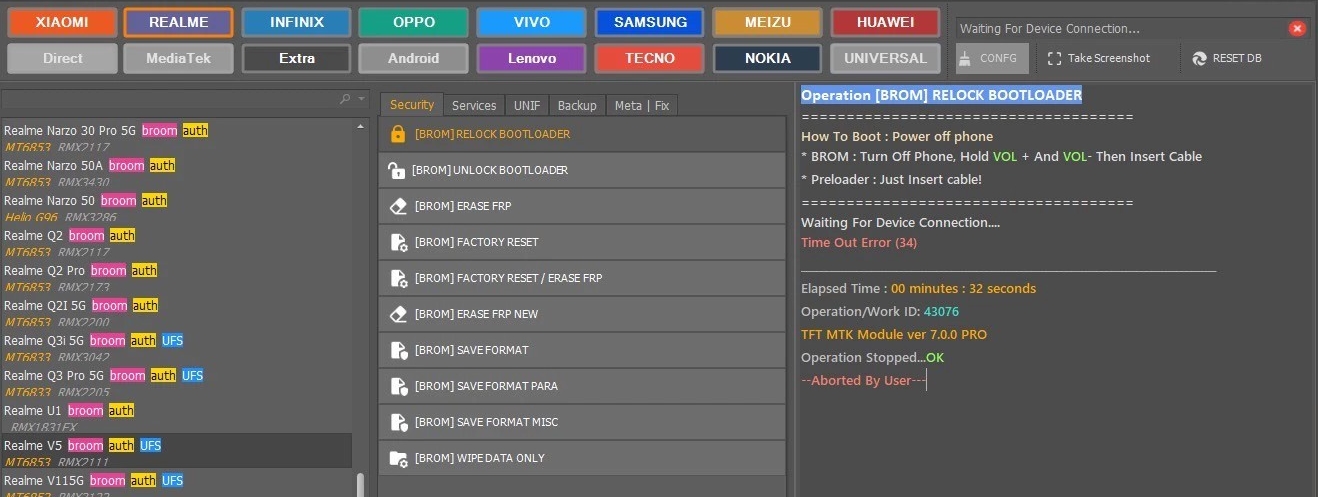Click the eraser icon beside ERASE FRP NEW
Viewport: 1318px width, 497px height.
pos(398,314)
